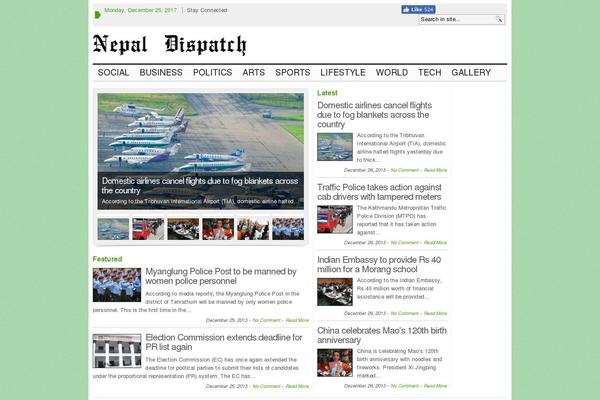Viewport: 600px width, 400px height.
Task: Open Myanglung Police Post featured headline
Action: pos(221,276)
